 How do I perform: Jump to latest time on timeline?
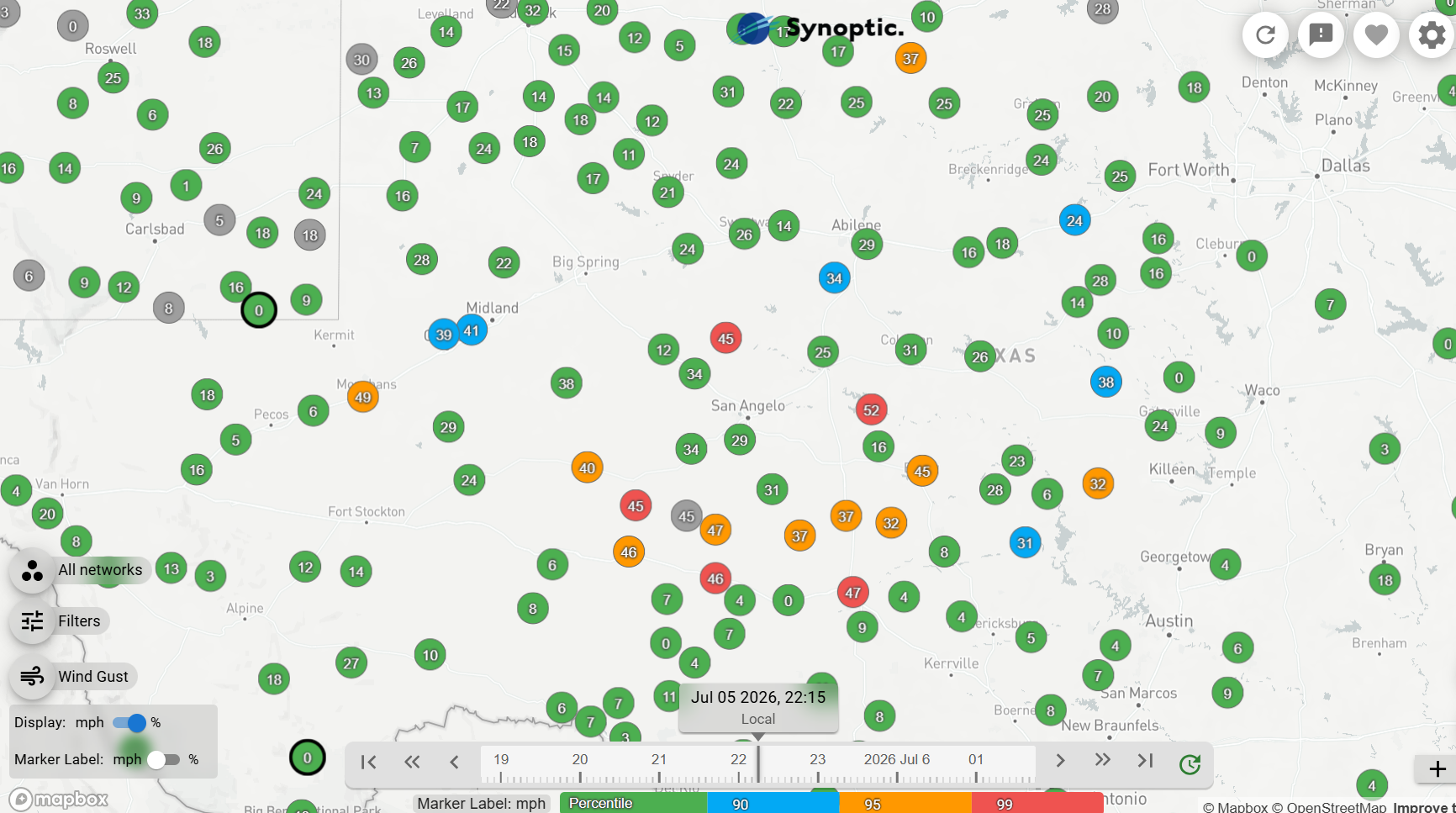(1145, 761)
